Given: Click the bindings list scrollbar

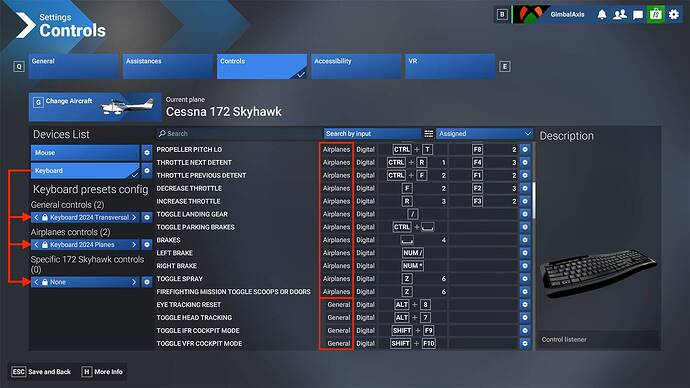Looking at the screenshot, I should (534, 200).
